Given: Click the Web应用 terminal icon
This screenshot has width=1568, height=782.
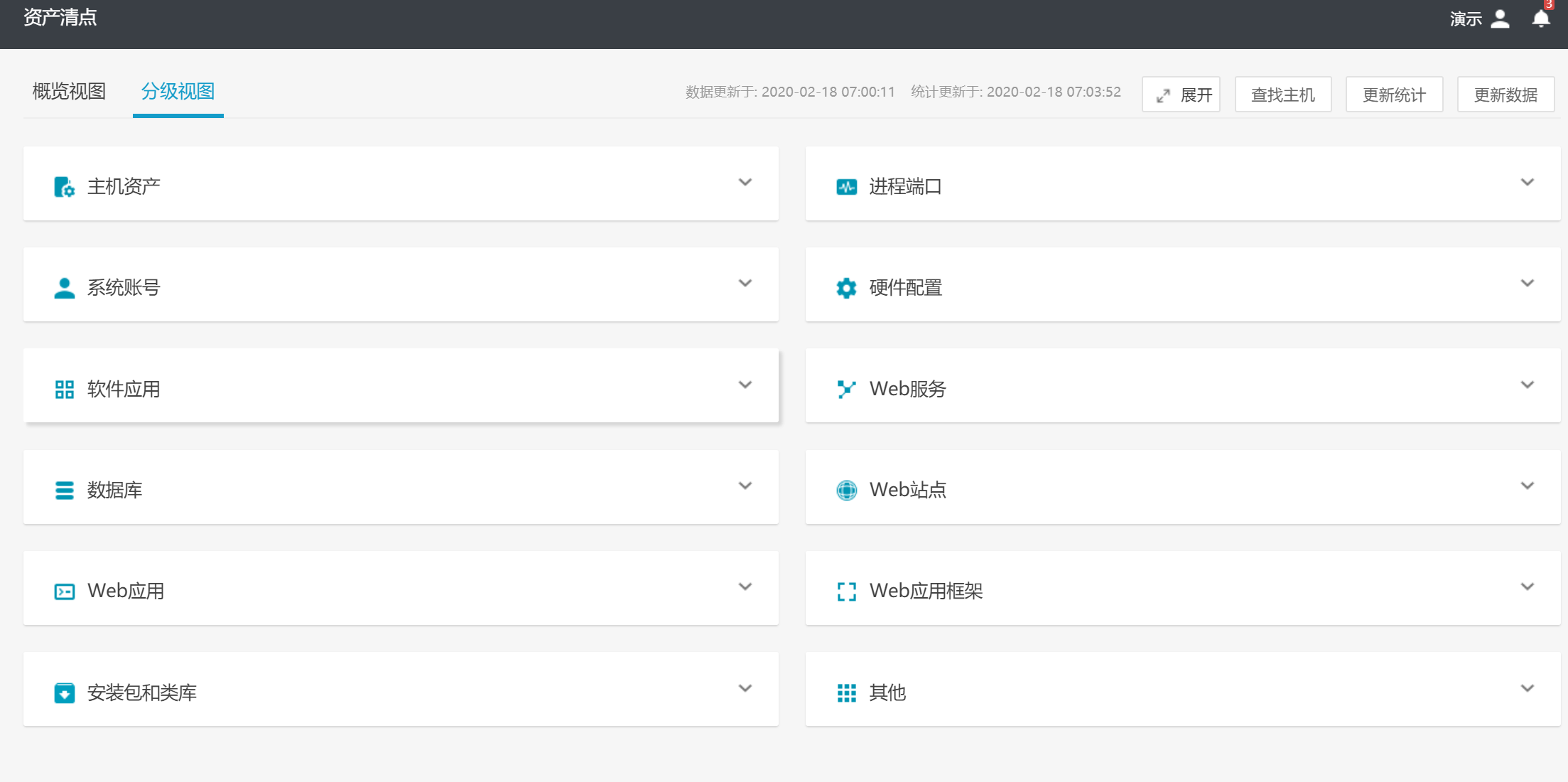Looking at the screenshot, I should 64,591.
